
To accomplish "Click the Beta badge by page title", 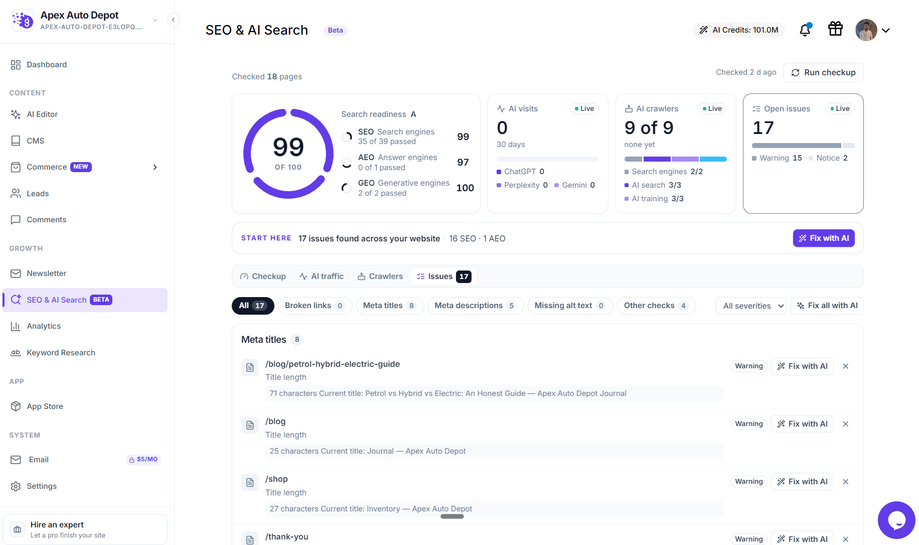I will pos(335,30).
